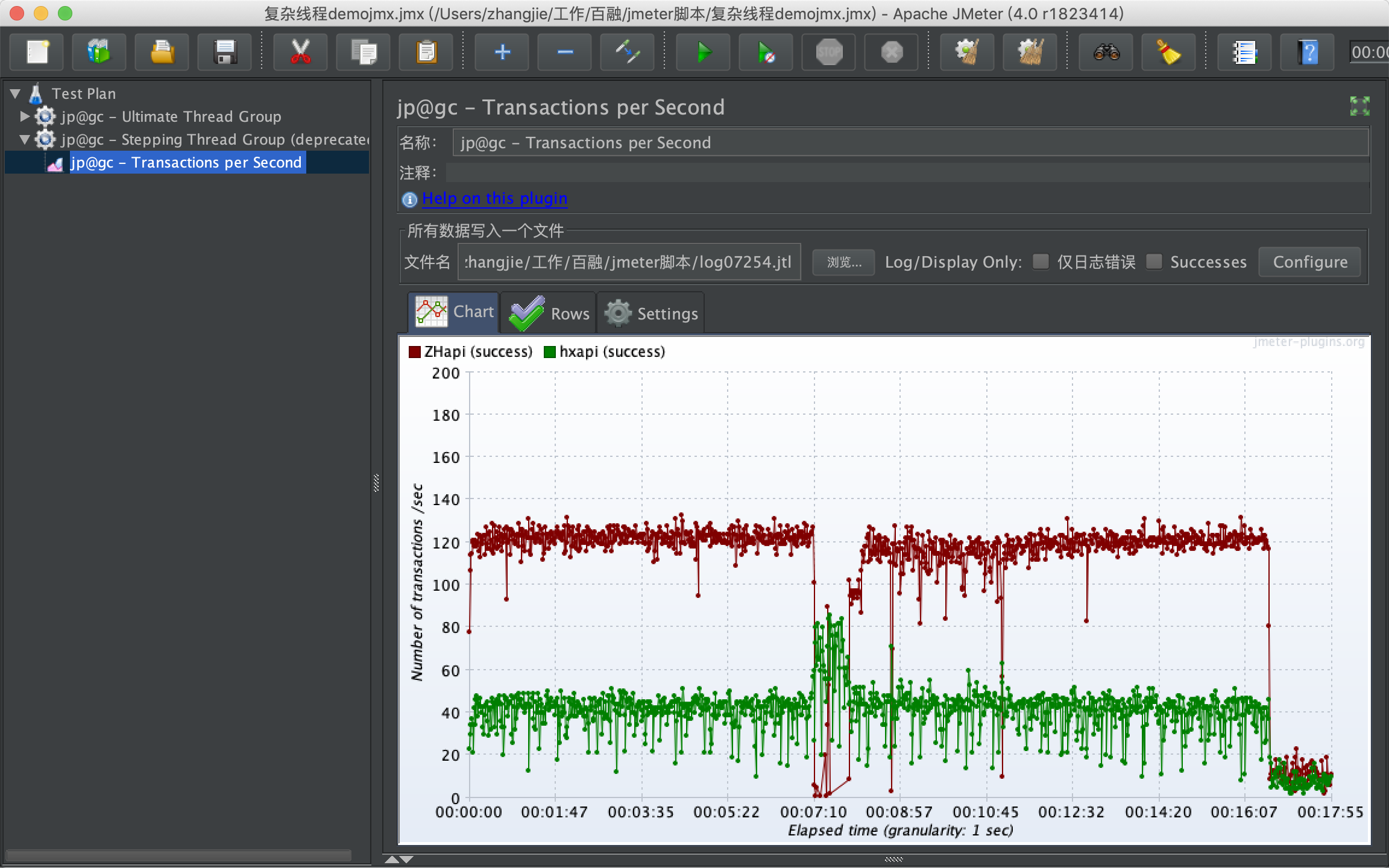This screenshot has width=1389, height=868.
Task: Open the Templates icon in toolbar
Action: [99, 52]
